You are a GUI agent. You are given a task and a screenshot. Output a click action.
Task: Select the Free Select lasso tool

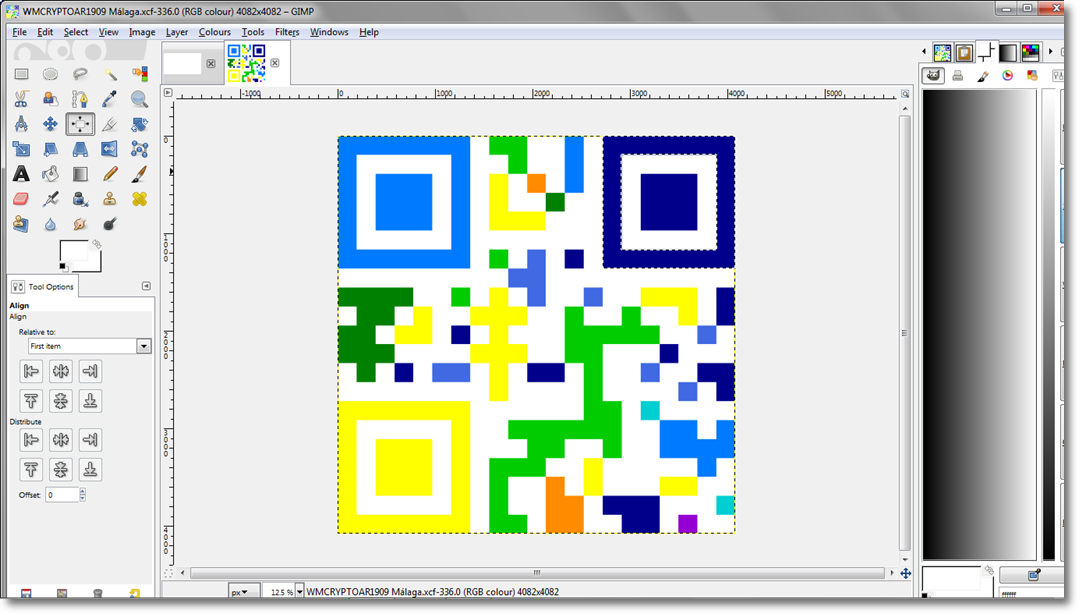[x=80, y=74]
